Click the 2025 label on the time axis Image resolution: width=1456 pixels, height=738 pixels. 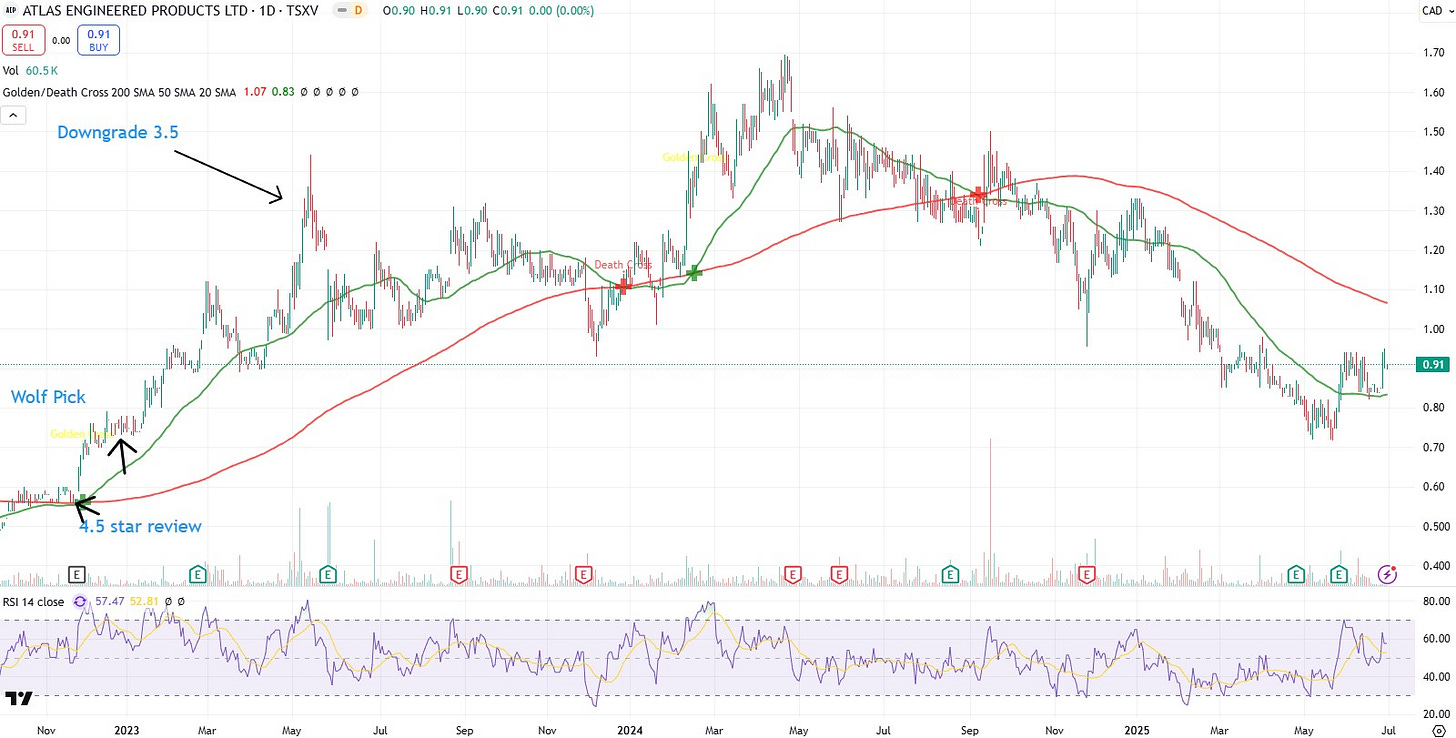(1138, 731)
